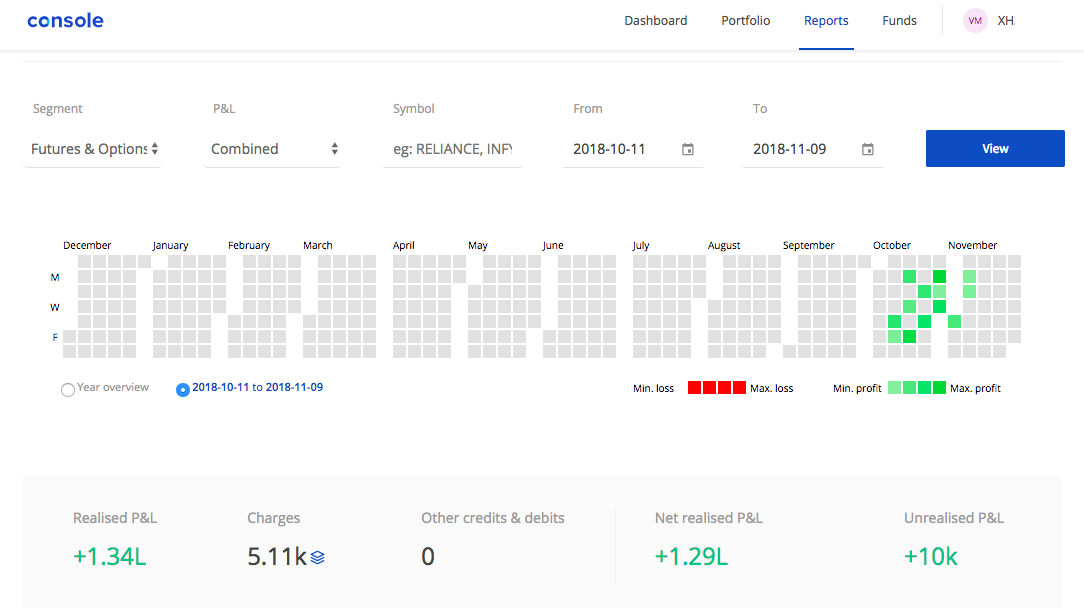Open the From date calendar icon
Viewport: 1084px width, 608px height.
(688, 149)
